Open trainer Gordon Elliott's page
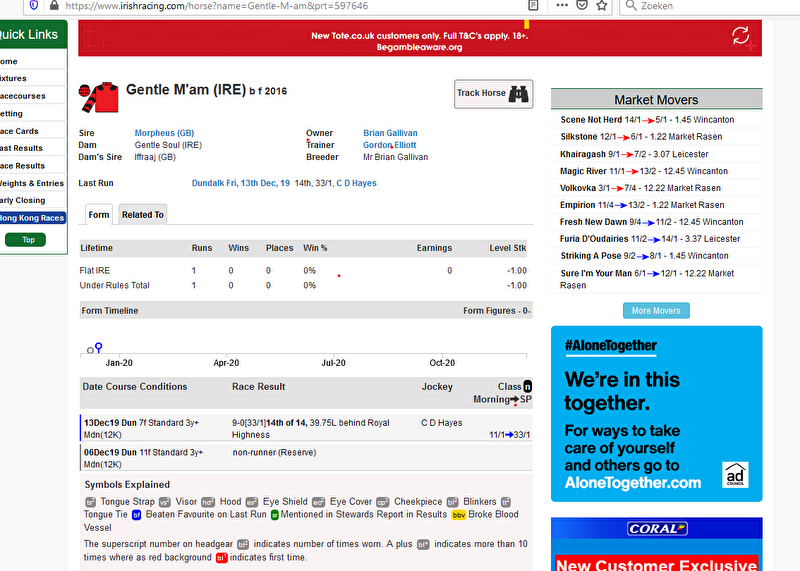800x571 pixels. point(389,145)
